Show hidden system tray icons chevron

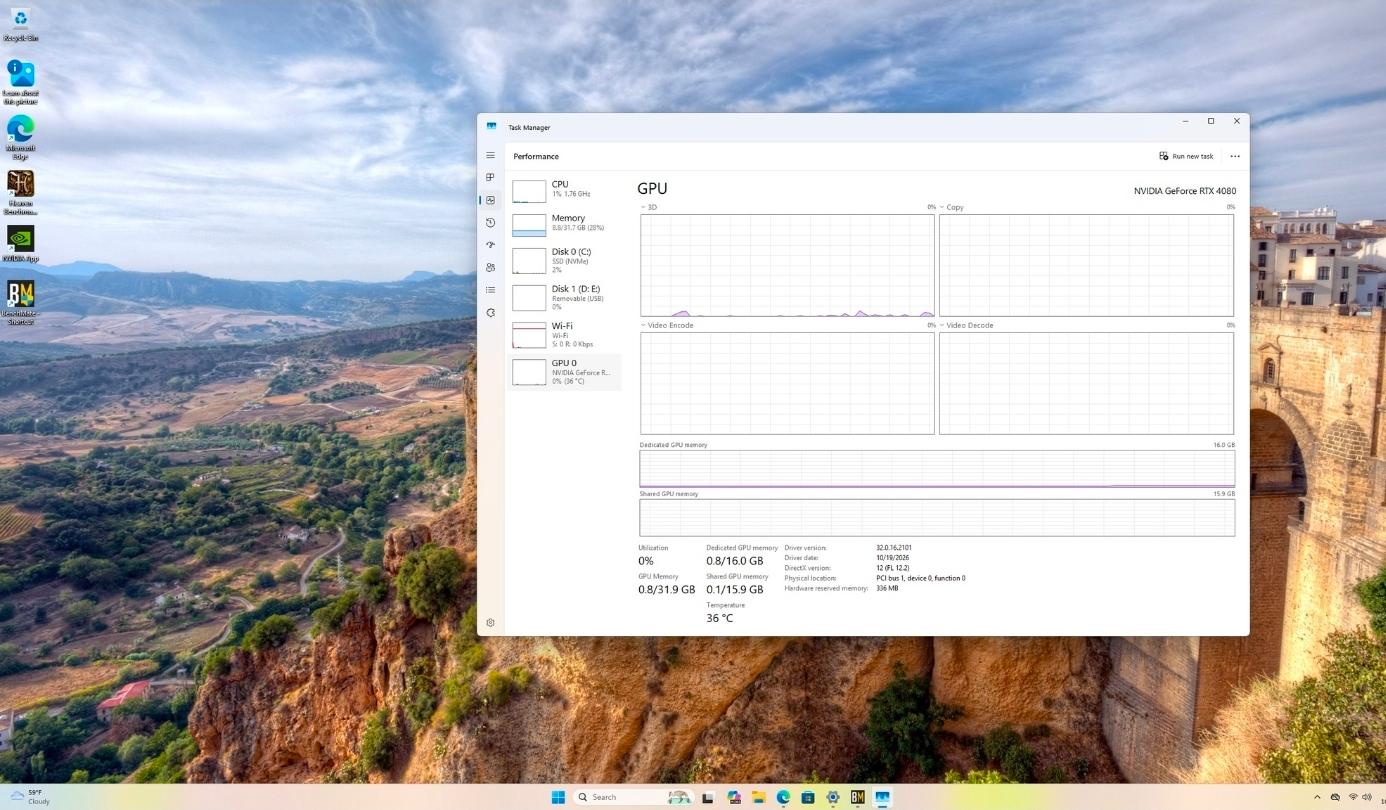(x=1316, y=797)
